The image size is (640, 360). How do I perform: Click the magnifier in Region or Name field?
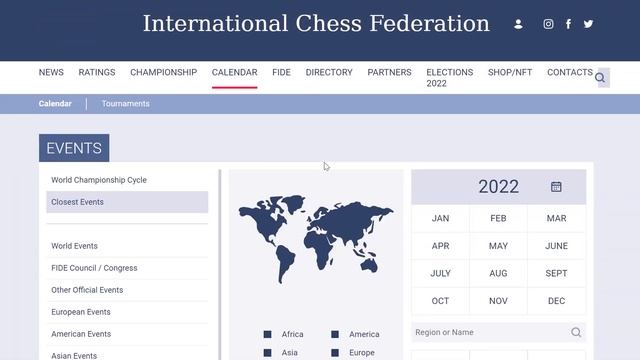coord(576,332)
